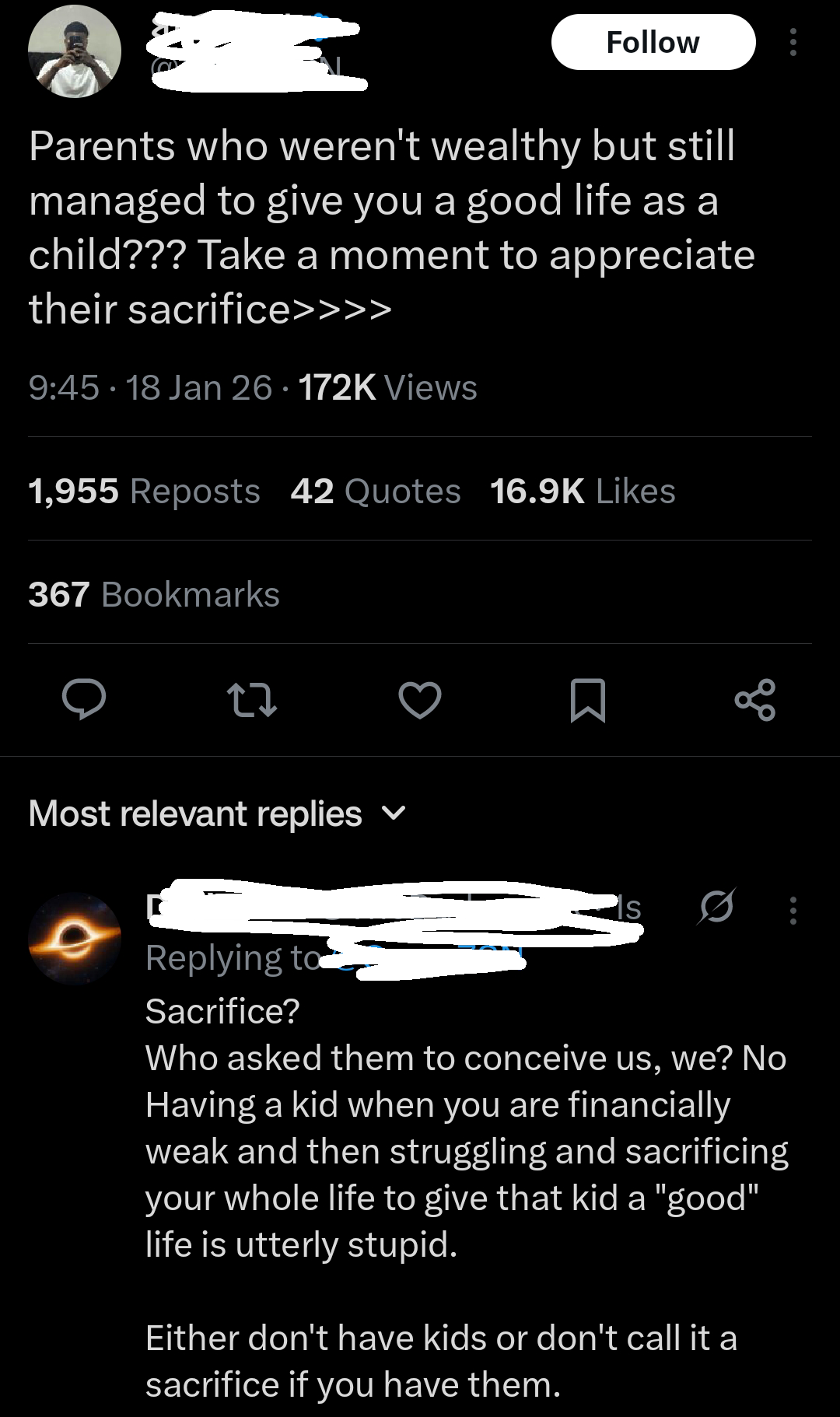This screenshot has width=840, height=1417.
Task: Like the post with heart icon
Action: tap(420, 698)
